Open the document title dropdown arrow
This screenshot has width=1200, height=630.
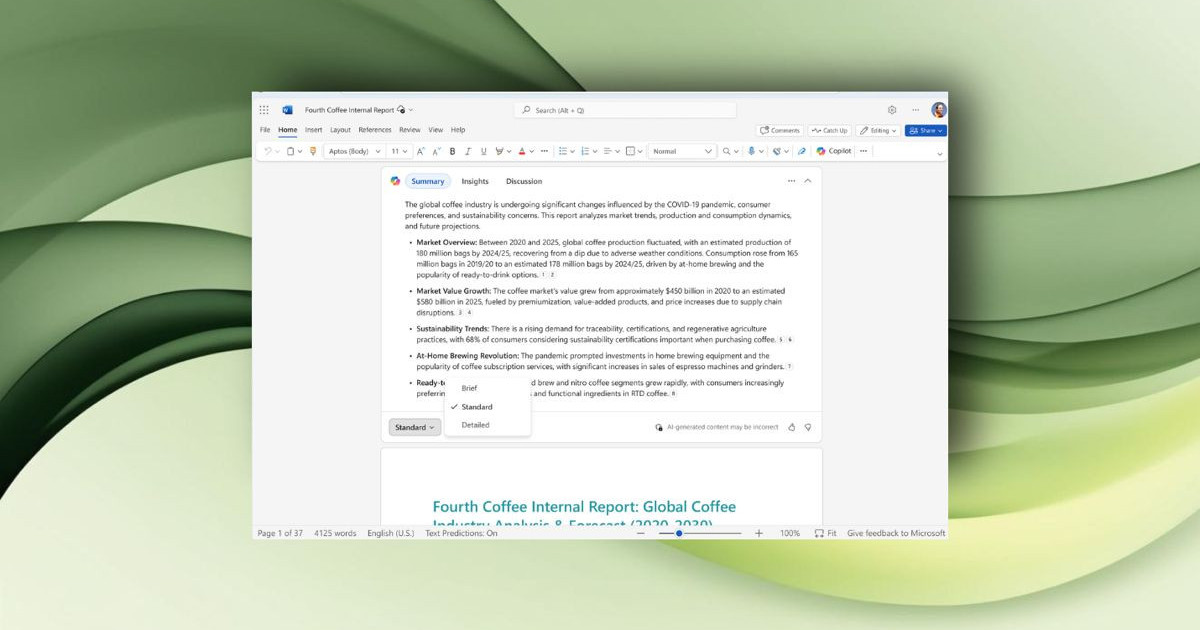point(411,110)
